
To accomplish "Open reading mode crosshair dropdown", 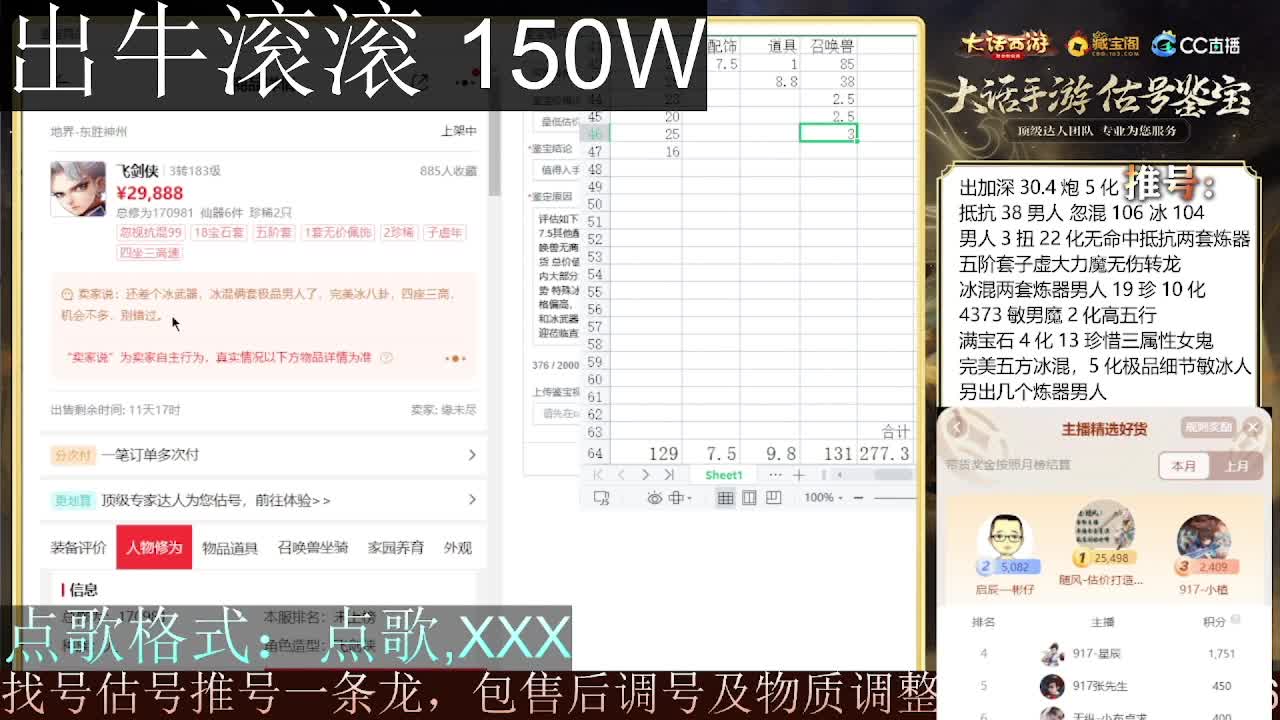I will coord(680,498).
